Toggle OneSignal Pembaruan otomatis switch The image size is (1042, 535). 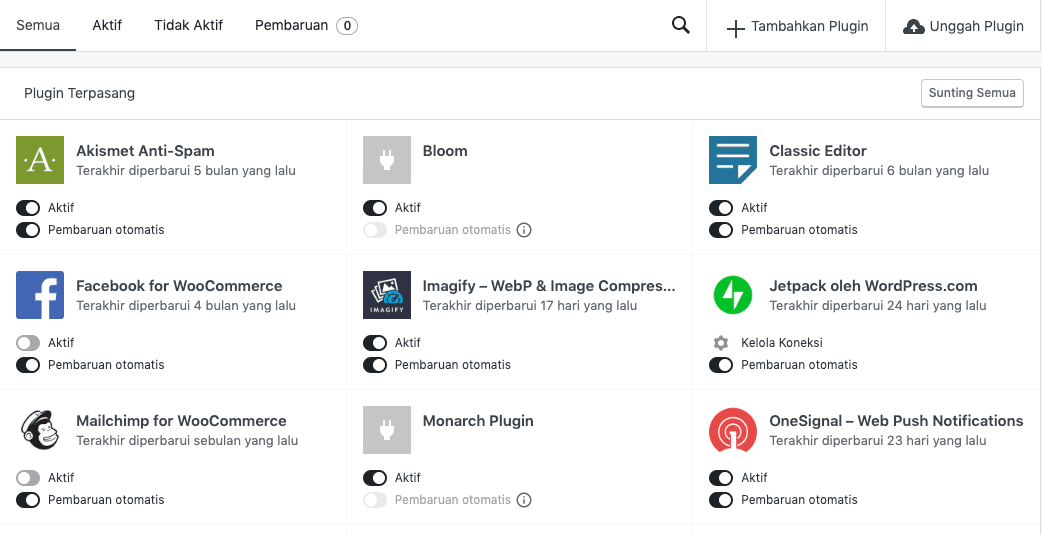coord(721,500)
